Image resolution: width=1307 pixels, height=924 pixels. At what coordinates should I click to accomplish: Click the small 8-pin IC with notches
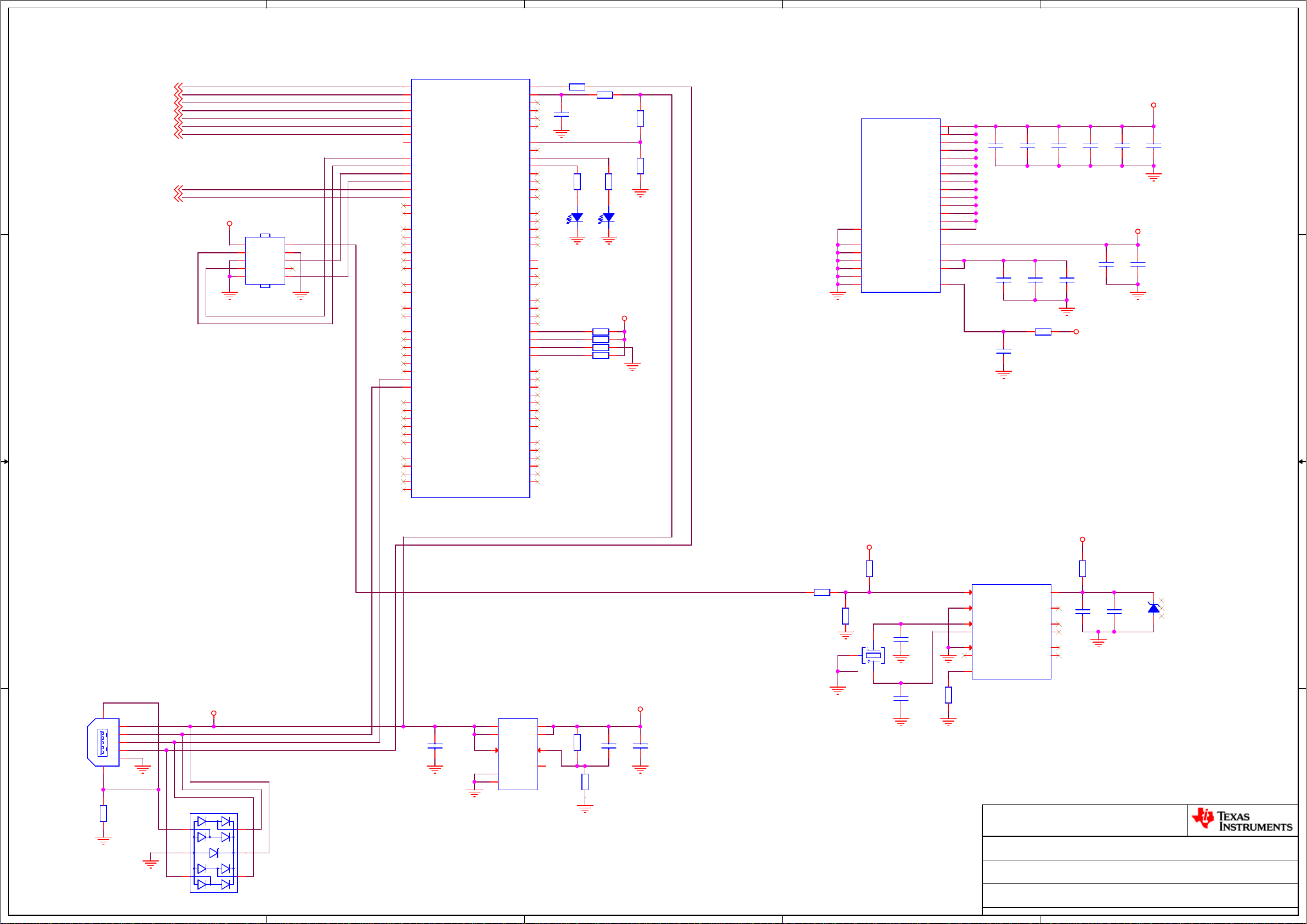tap(265, 260)
